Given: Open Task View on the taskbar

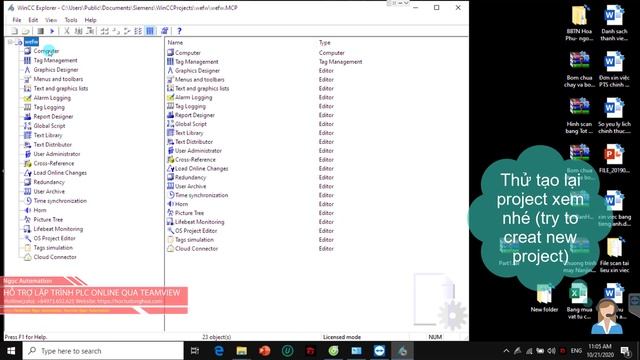Looking at the screenshot, I should (x=195, y=351).
